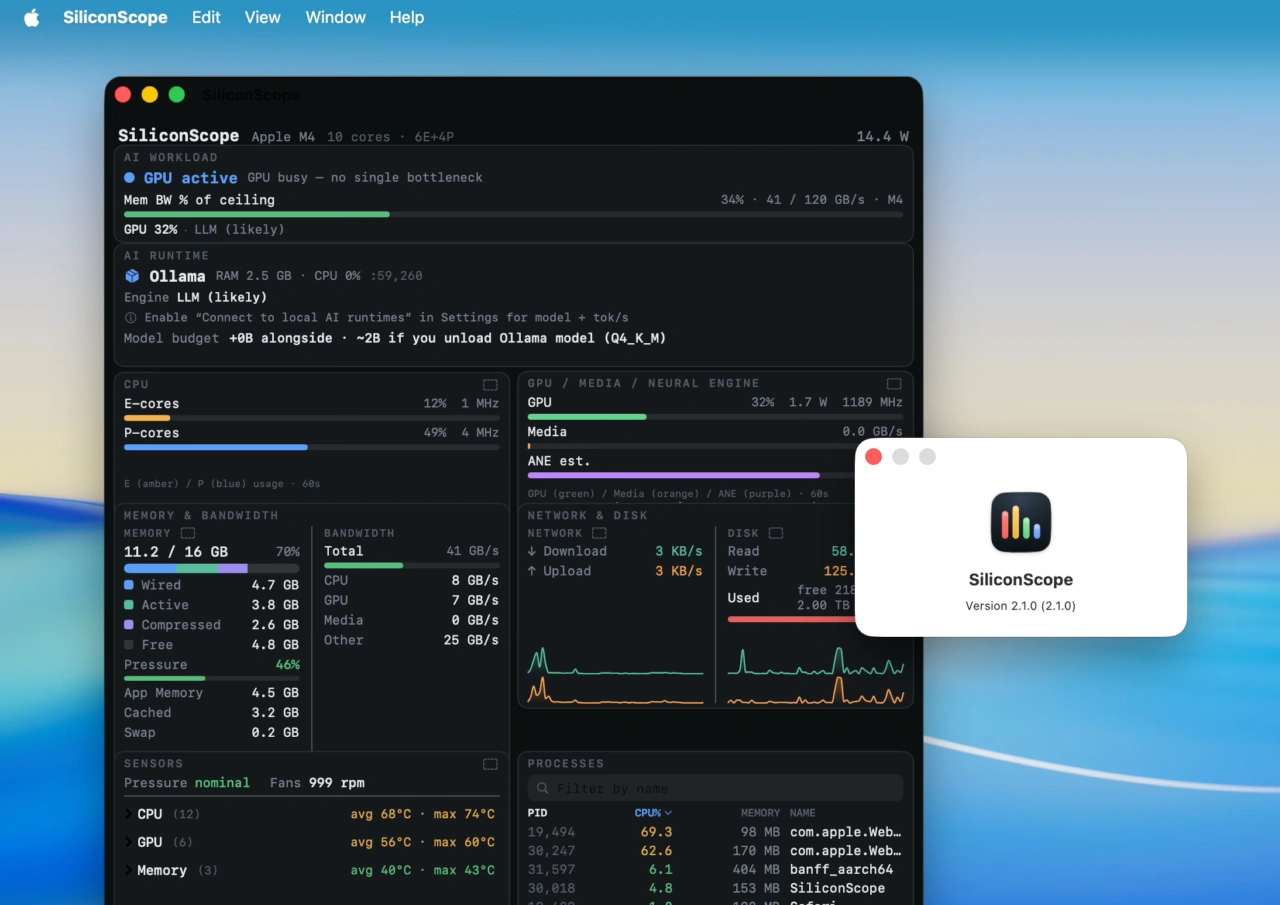This screenshot has height=905, width=1280.
Task: Click the pop-out icon in CPU panel header
Action: tap(490, 385)
